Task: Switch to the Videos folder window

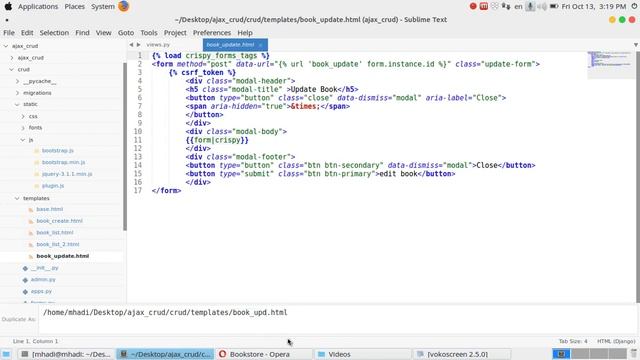Action: pos(363,354)
